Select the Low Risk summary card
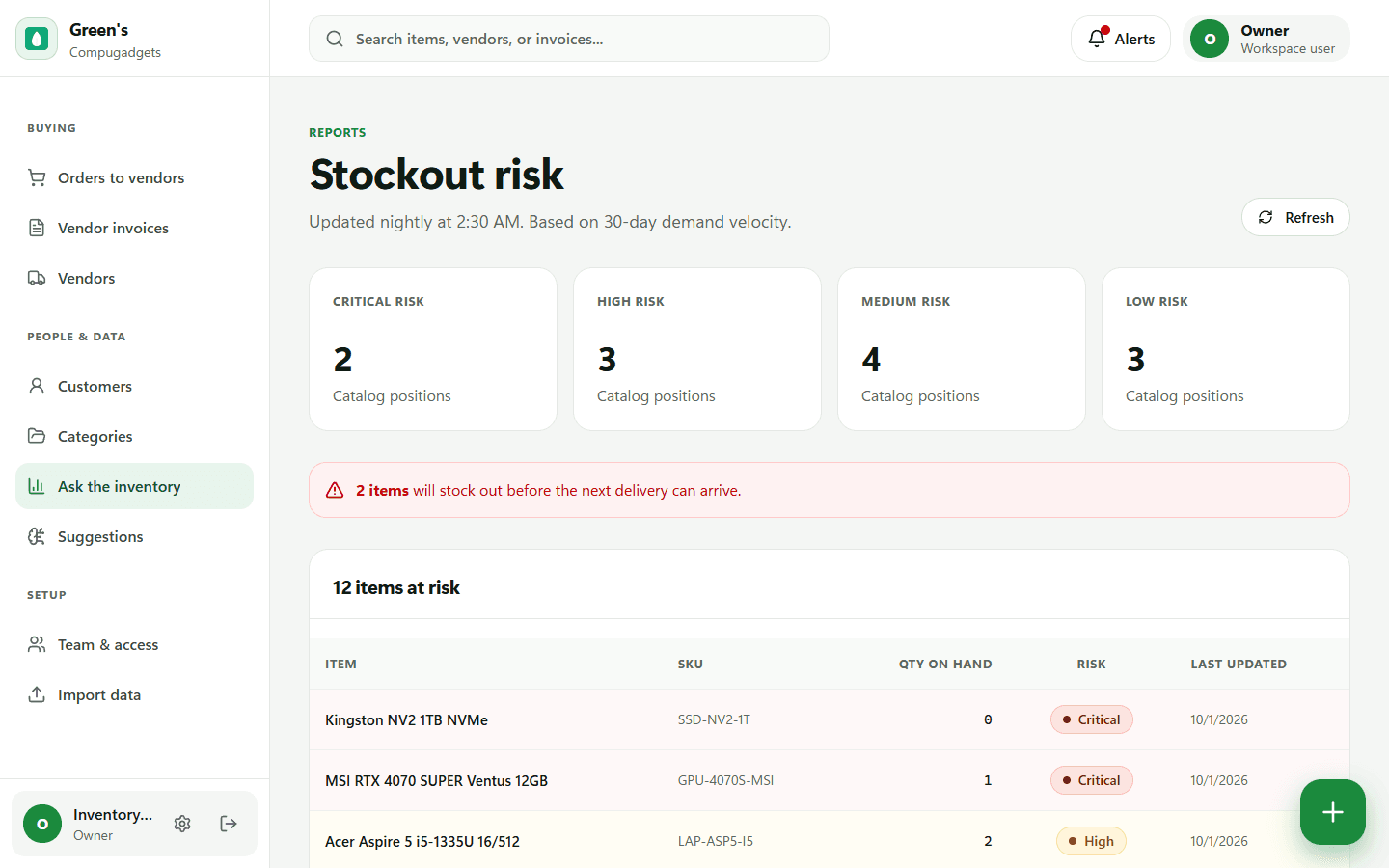The height and width of the screenshot is (868, 1389). coord(1226,349)
